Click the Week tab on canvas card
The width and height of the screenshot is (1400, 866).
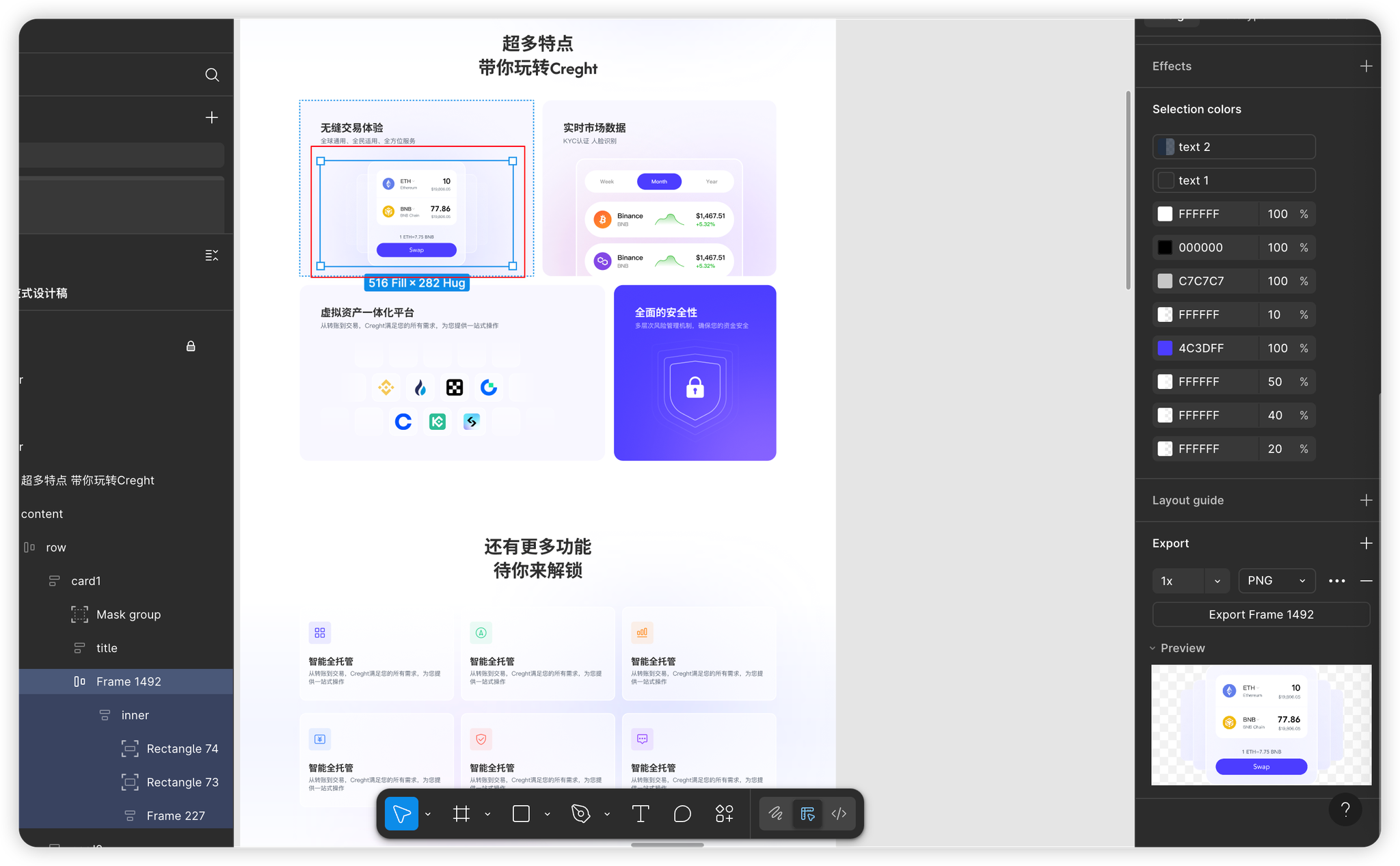[607, 182]
